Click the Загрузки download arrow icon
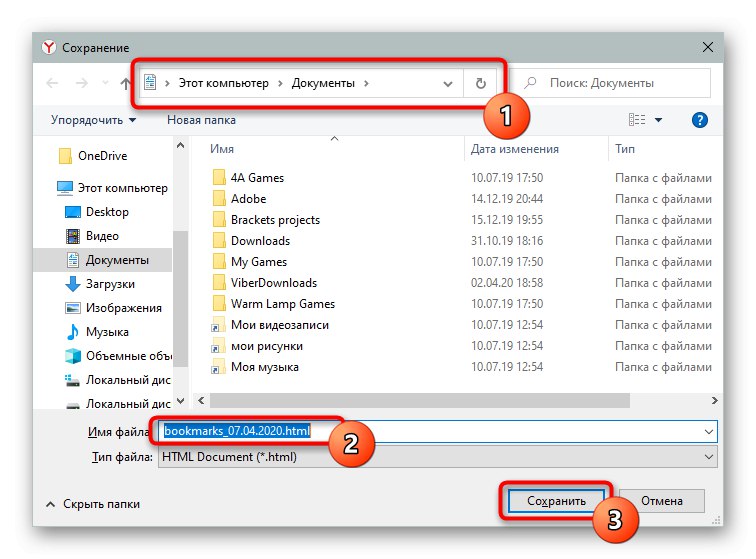This screenshot has width=756, height=559. tap(73, 284)
